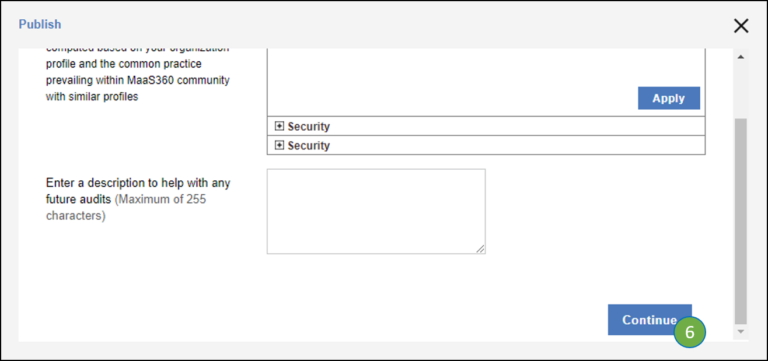
Task: Click the 'with similar profiles' text line
Action: point(92,96)
